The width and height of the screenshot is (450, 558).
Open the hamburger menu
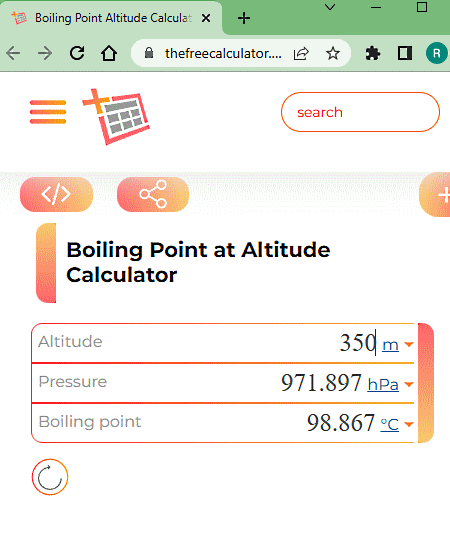pyautogui.click(x=48, y=112)
